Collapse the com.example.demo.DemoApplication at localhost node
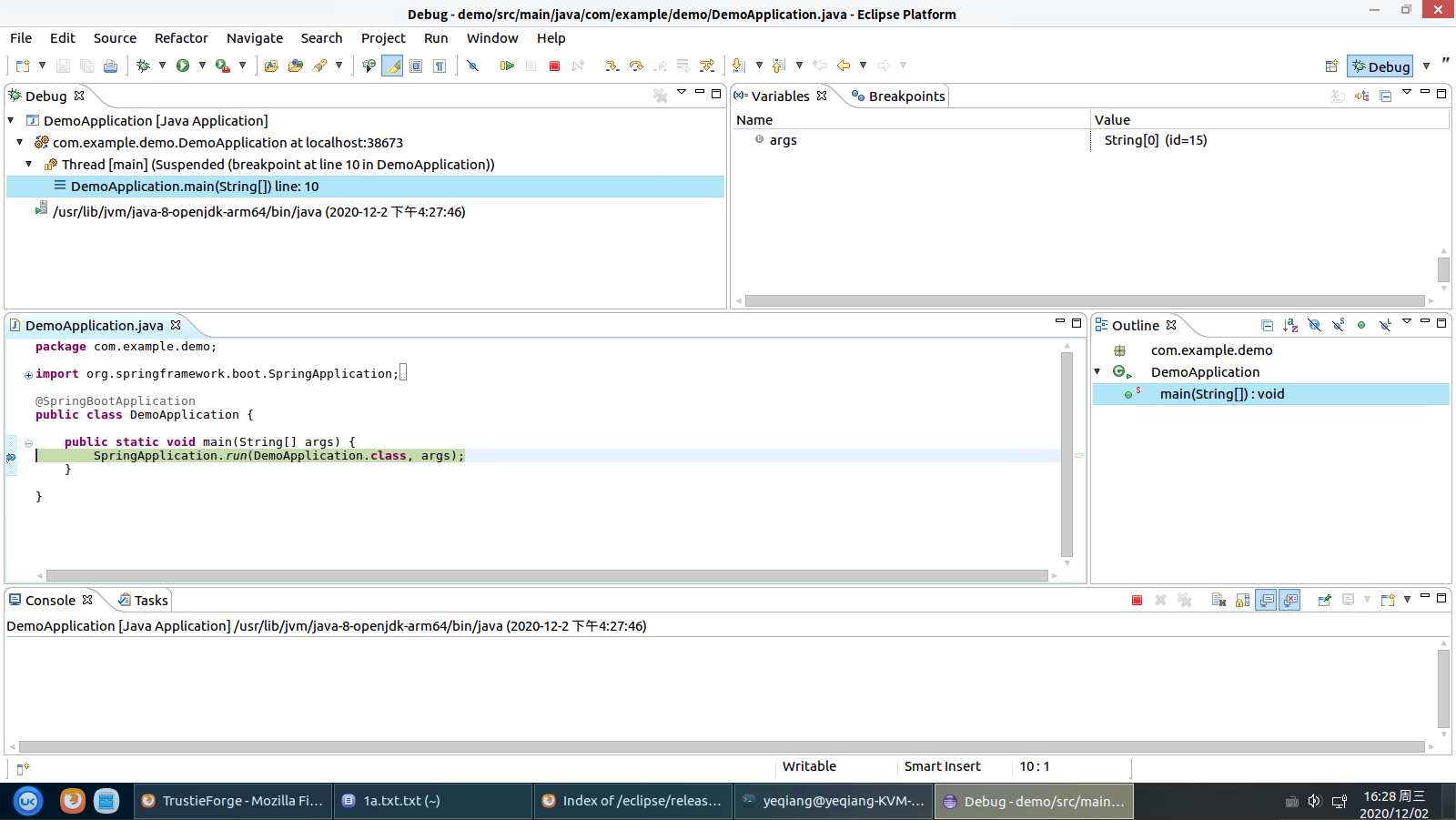The height and width of the screenshot is (820, 1456). coord(20,142)
